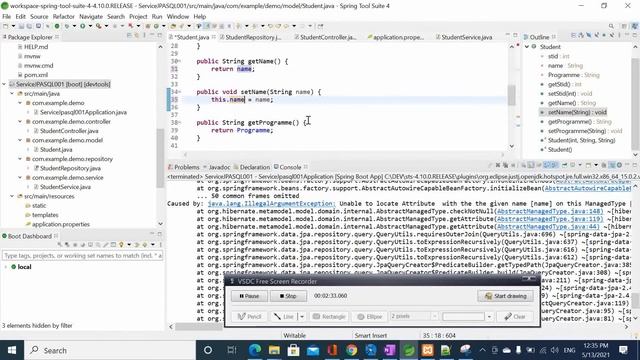640x360 pixels.
Task: Click the console horizontal scrollbar thumb
Action: [x=200, y=327]
